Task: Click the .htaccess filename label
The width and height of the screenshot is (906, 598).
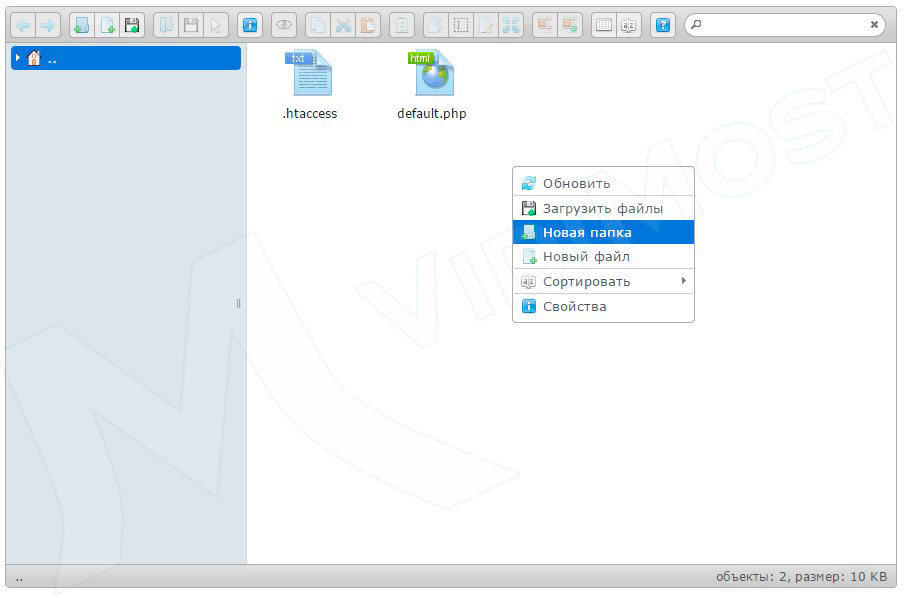Action: click(310, 114)
